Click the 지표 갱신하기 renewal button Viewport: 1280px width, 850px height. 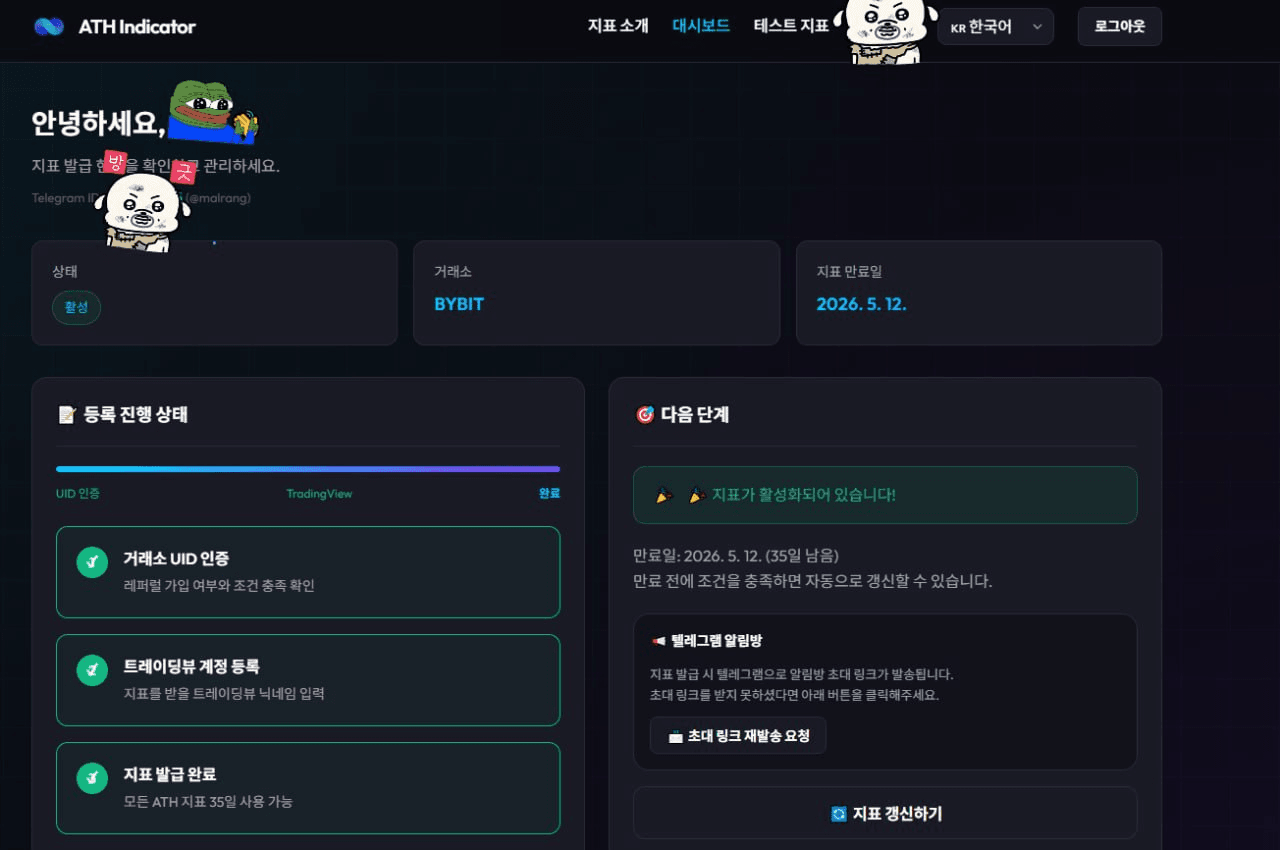tap(885, 813)
